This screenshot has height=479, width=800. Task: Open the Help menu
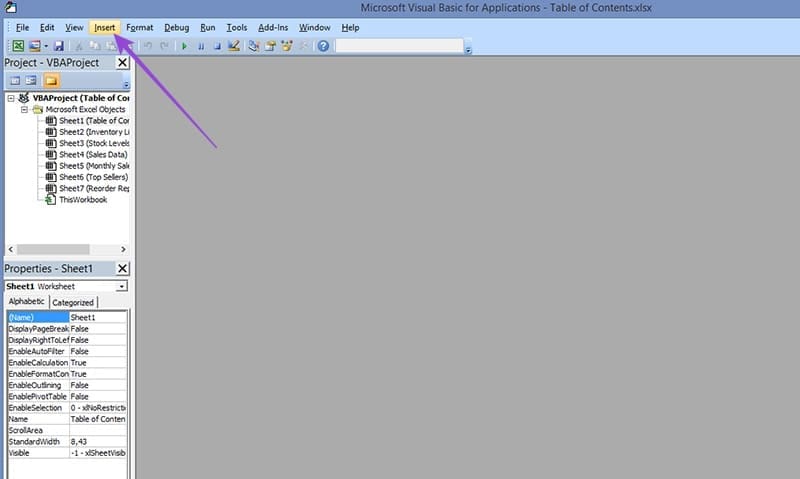pyautogui.click(x=350, y=28)
